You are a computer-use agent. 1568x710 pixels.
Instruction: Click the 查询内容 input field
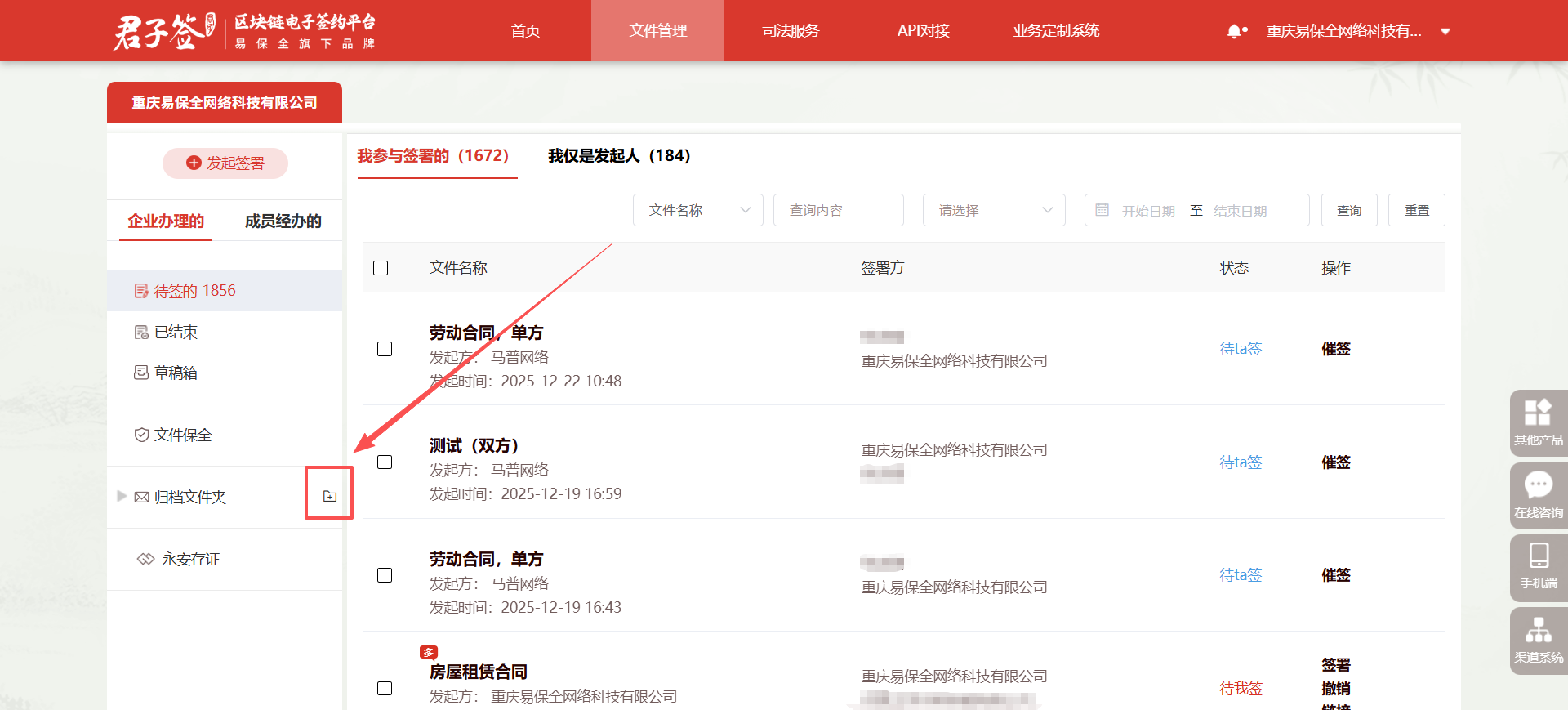838,210
